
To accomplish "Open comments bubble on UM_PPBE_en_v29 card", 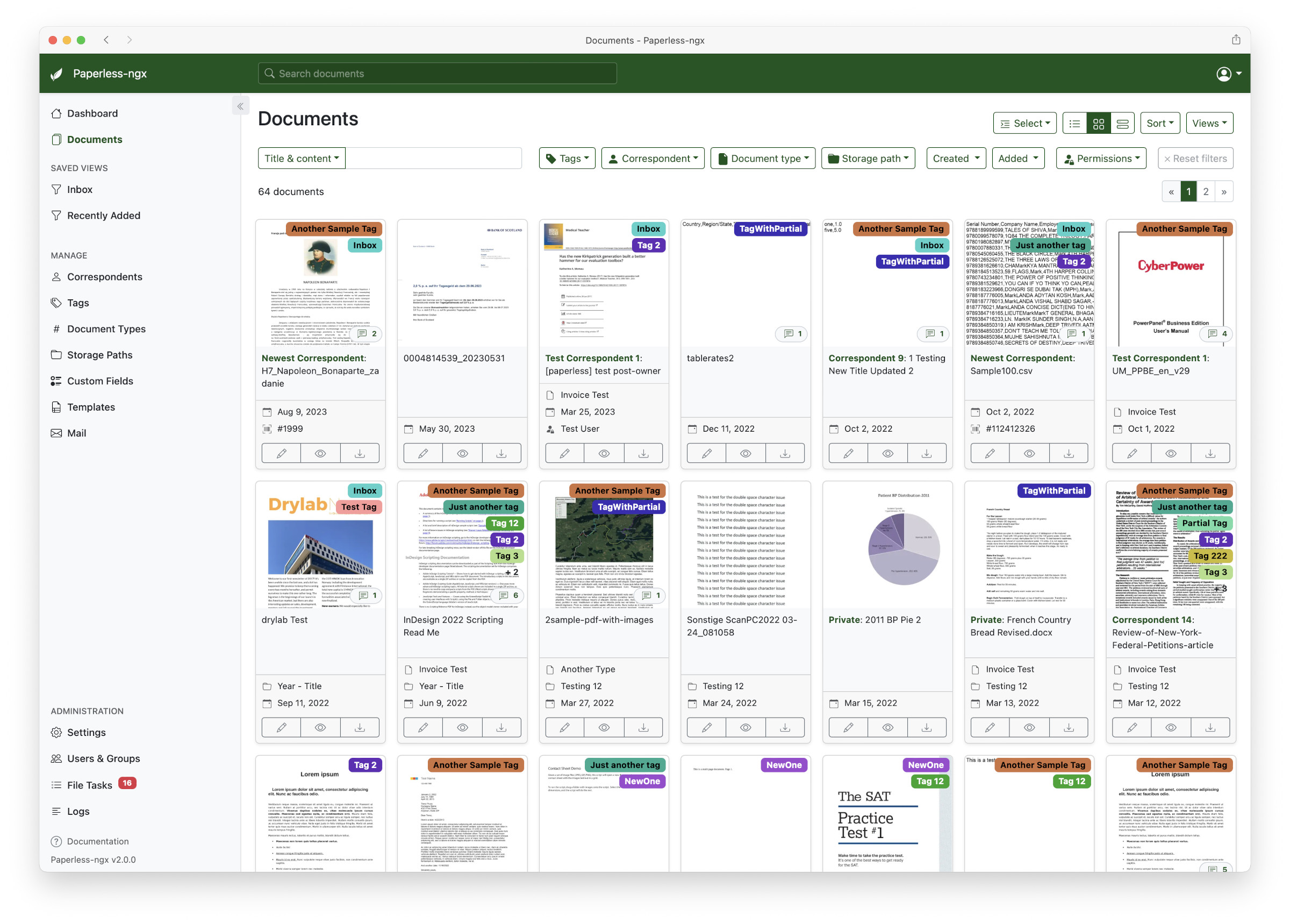I will coord(1217,333).
